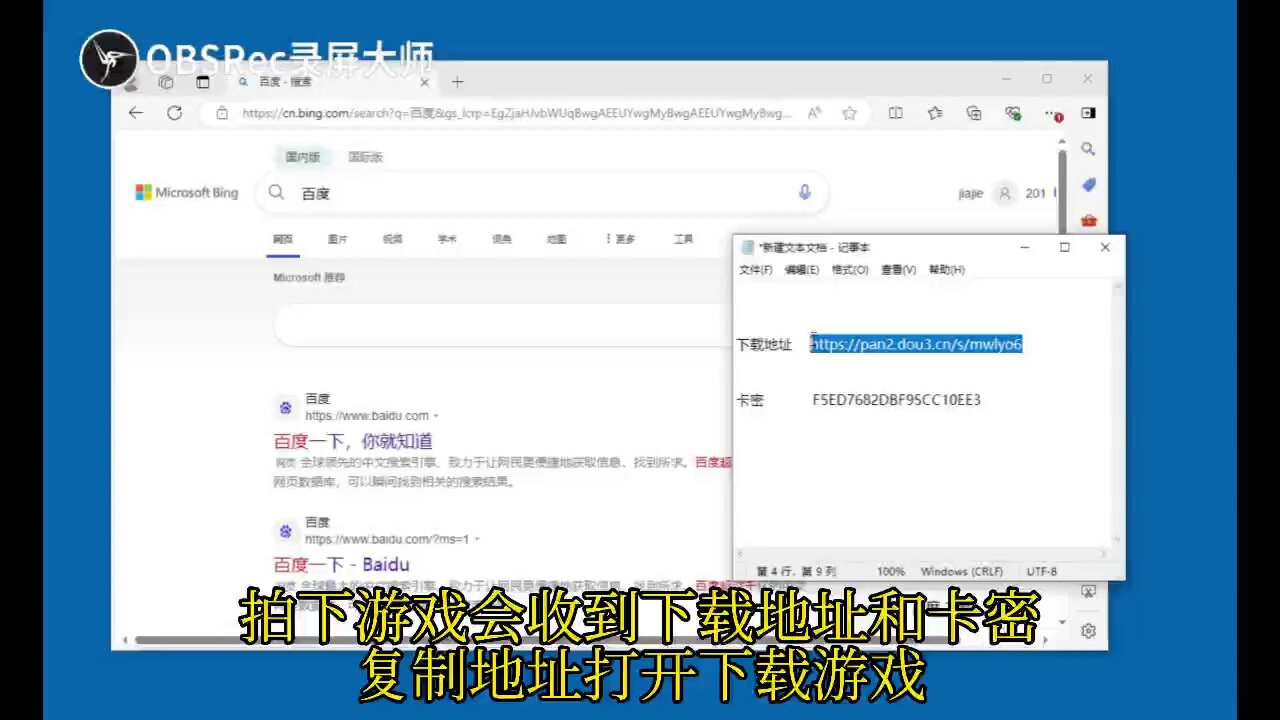The width and height of the screenshot is (1280, 720).
Task: Select the 学术 search tab
Action: pos(447,239)
